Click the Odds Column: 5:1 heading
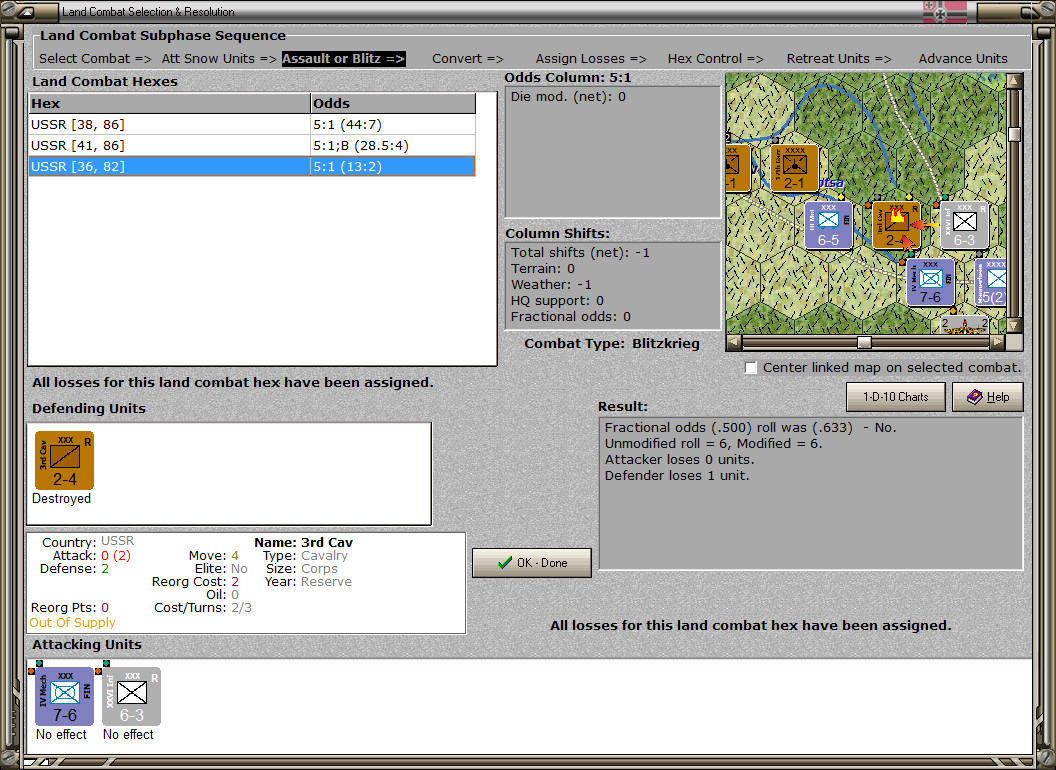Screen dimensions: 1056x770 pyautogui.click(x=568, y=77)
